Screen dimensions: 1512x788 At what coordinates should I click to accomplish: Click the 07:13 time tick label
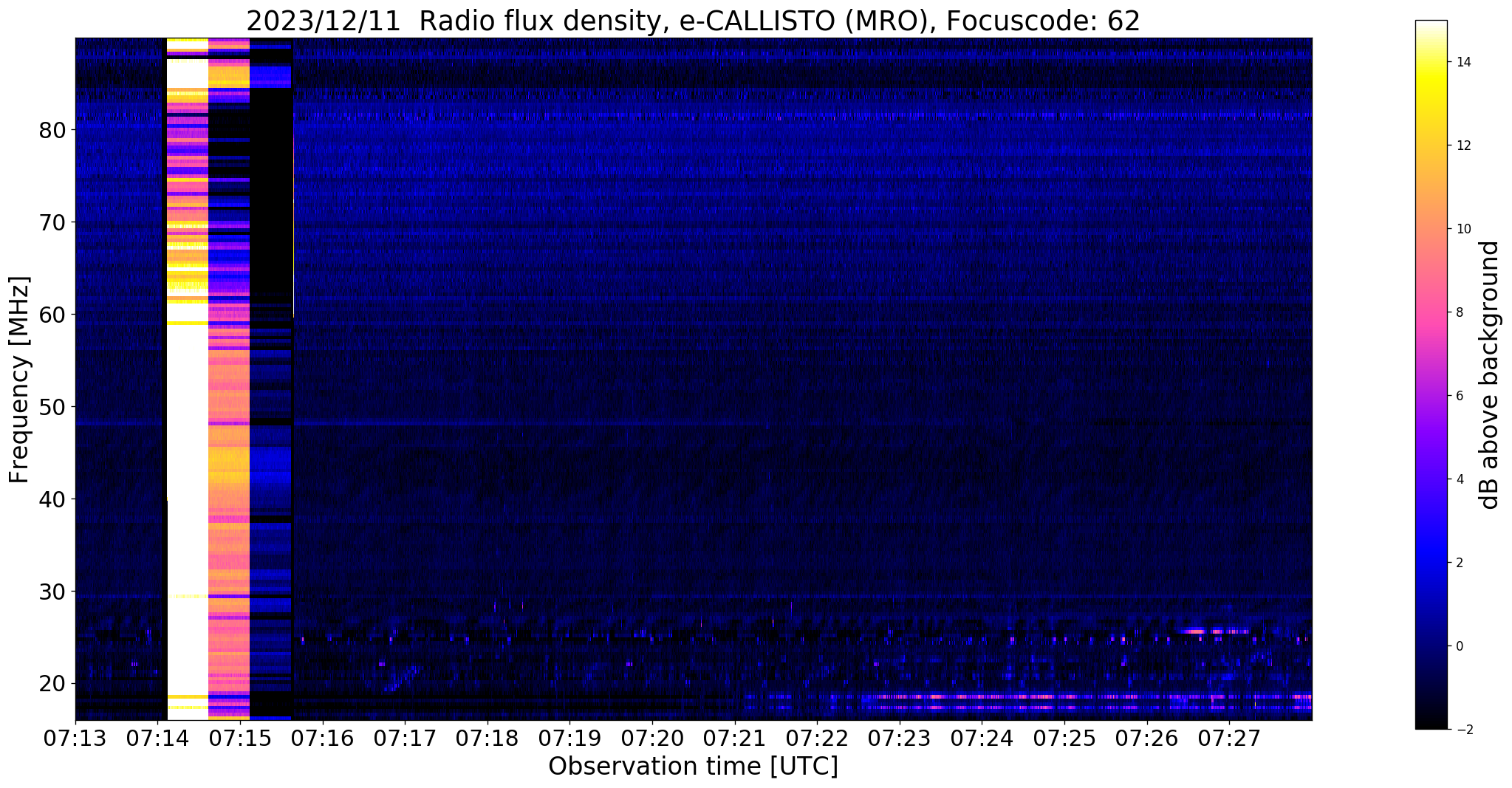click(75, 739)
